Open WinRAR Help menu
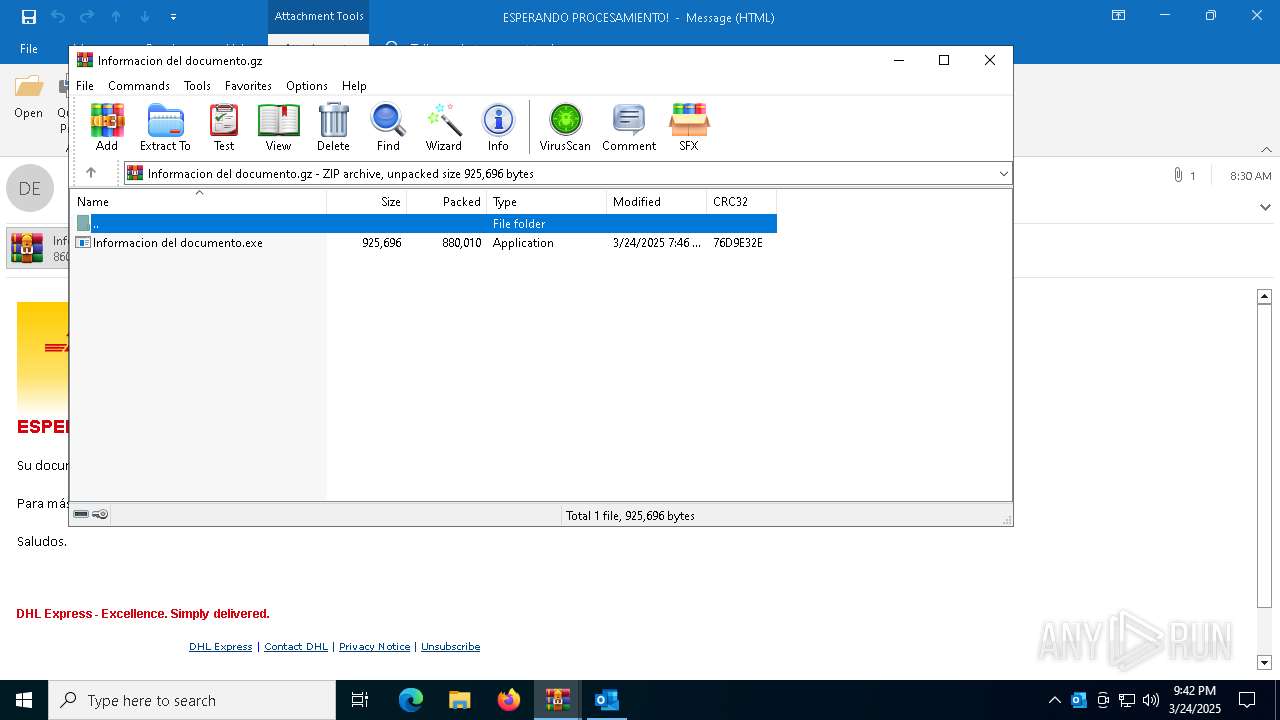Image resolution: width=1280 pixels, height=720 pixels. pyautogui.click(x=354, y=86)
